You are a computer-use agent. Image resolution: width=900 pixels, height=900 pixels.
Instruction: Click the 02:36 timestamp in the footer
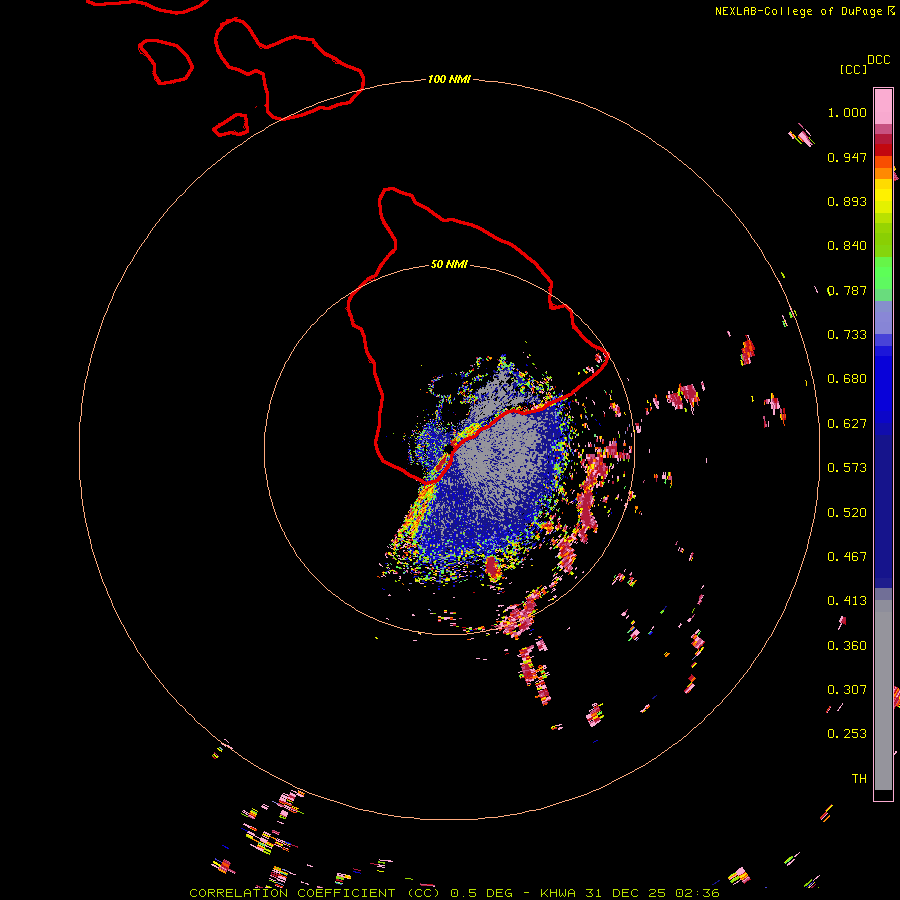[697, 893]
